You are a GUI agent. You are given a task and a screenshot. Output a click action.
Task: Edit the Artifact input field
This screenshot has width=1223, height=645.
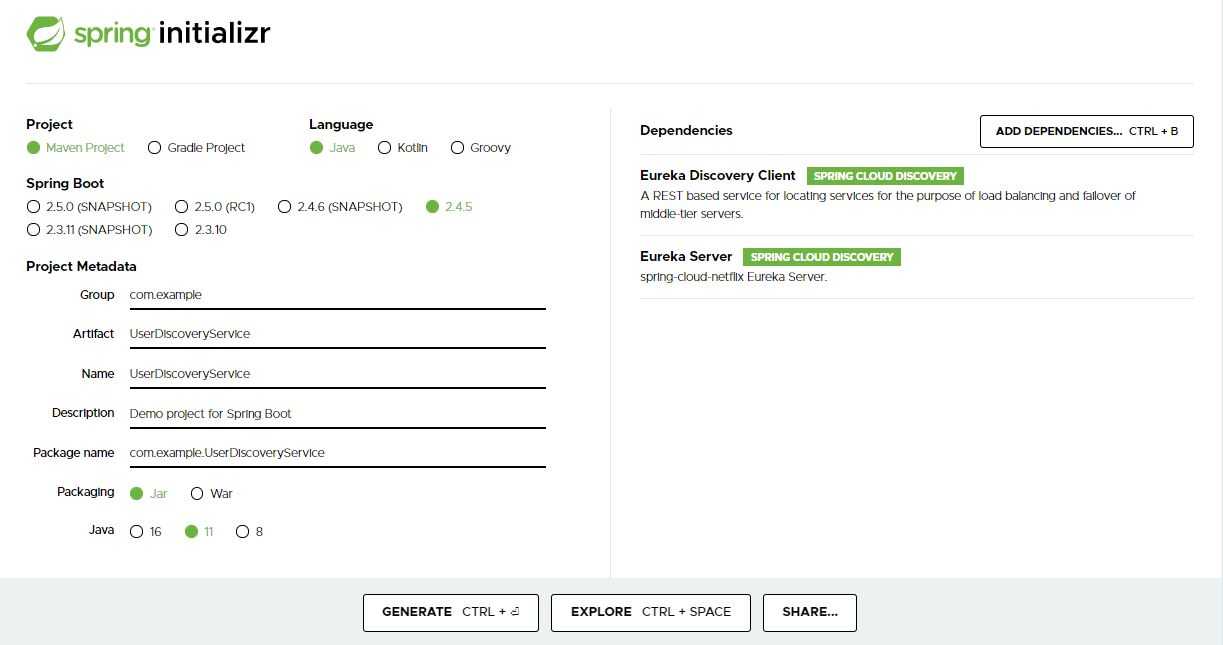[337, 334]
